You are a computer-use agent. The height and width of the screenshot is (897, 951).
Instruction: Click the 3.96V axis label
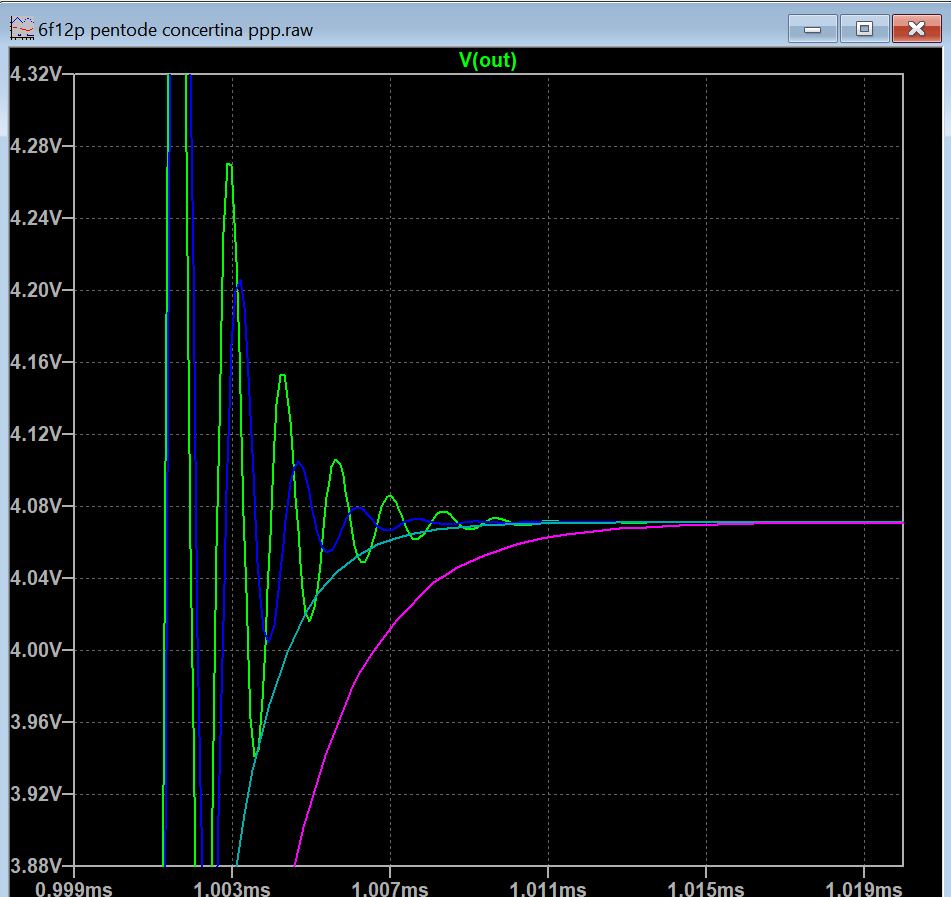pos(36,722)
